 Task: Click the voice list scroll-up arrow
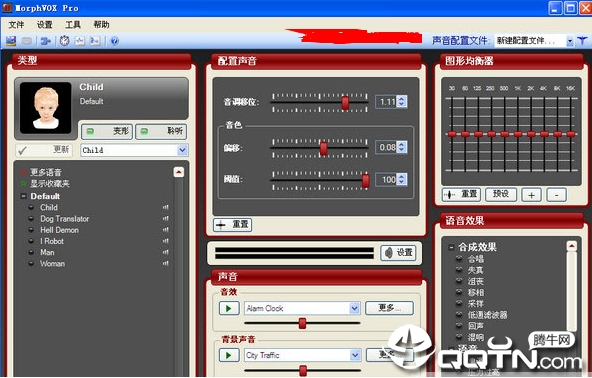point(179,172)
